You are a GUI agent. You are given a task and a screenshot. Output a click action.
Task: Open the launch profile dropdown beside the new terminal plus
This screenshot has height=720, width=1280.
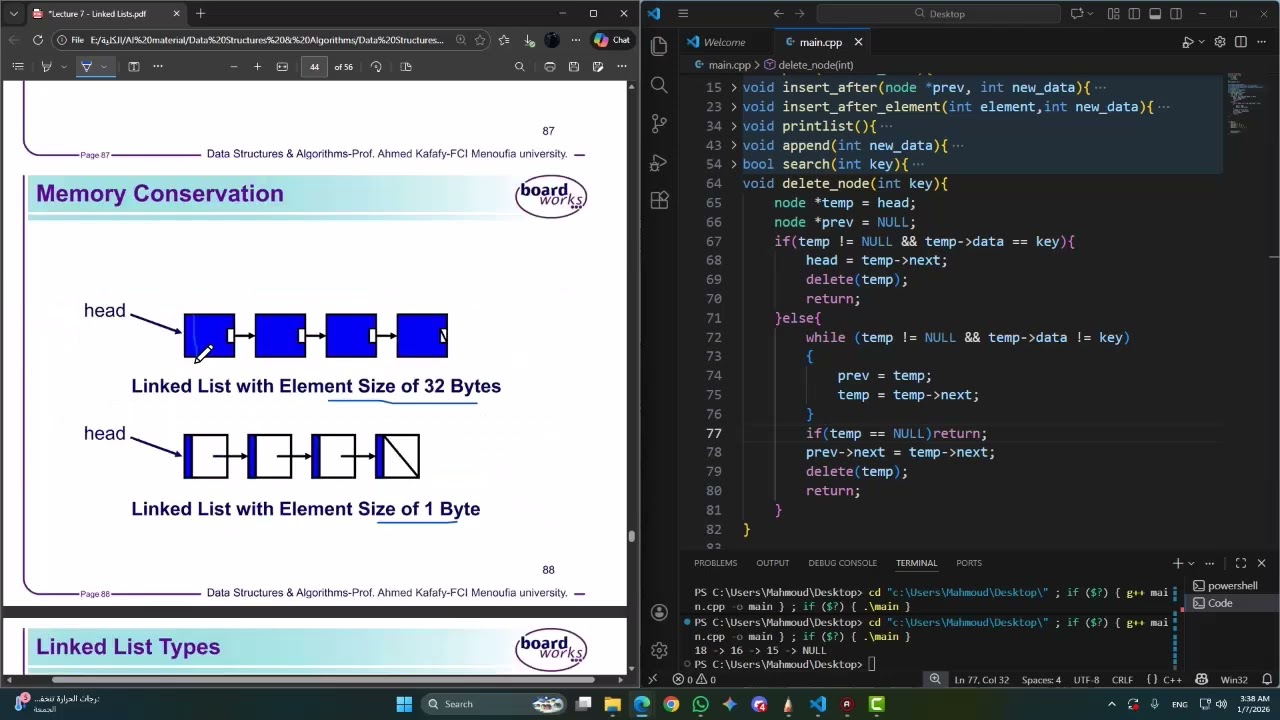pos(1191,564)
